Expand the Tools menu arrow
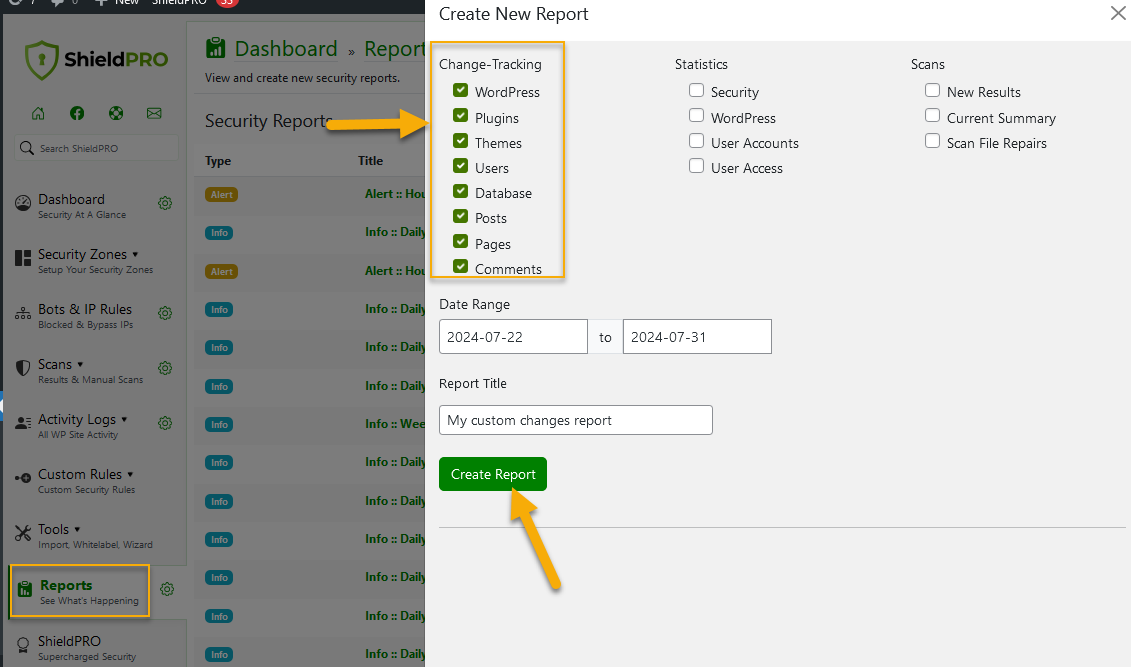Screen dimensions: 1131x667 (x=77, y=529)
